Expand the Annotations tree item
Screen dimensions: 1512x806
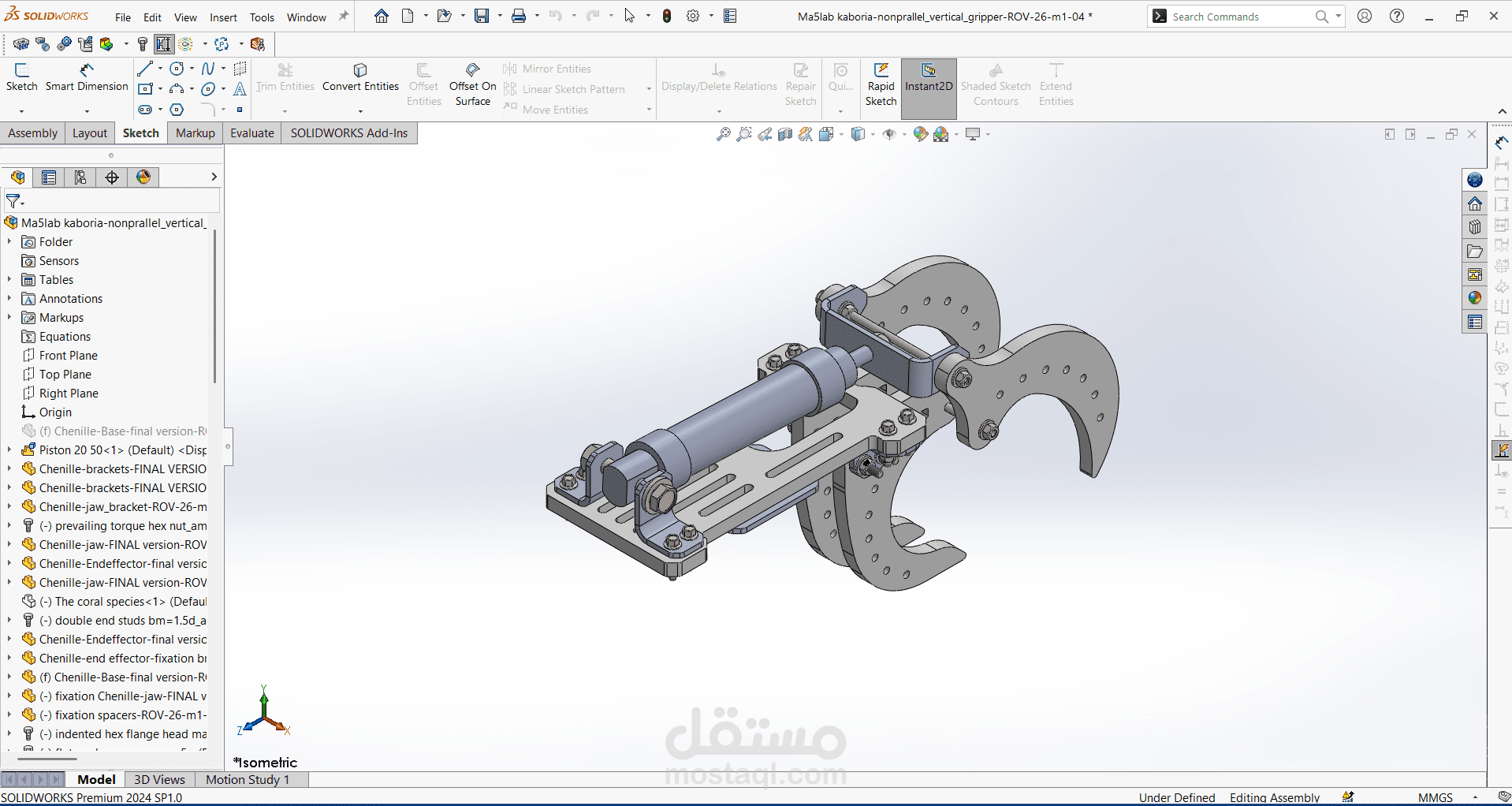(x=9, y=299)
